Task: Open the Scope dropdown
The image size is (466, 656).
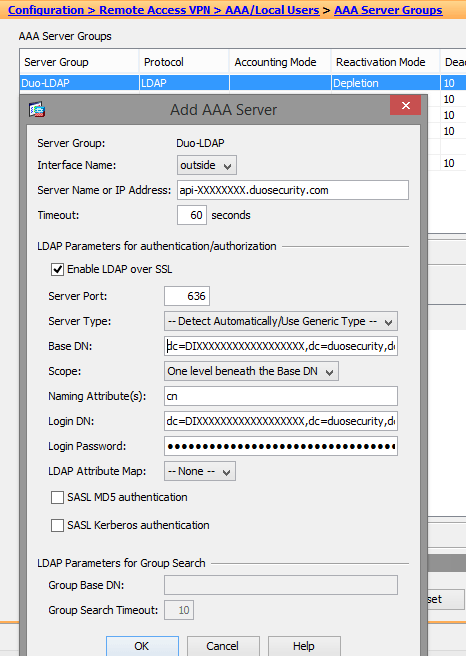Action: pyautogui.click(x=251, y=371)
